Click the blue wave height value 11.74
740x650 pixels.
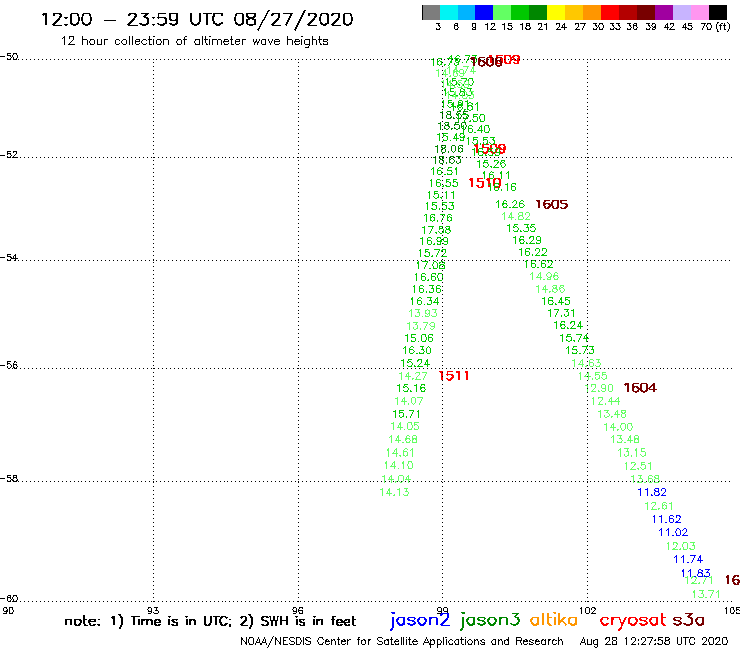(x=688, y=559)
